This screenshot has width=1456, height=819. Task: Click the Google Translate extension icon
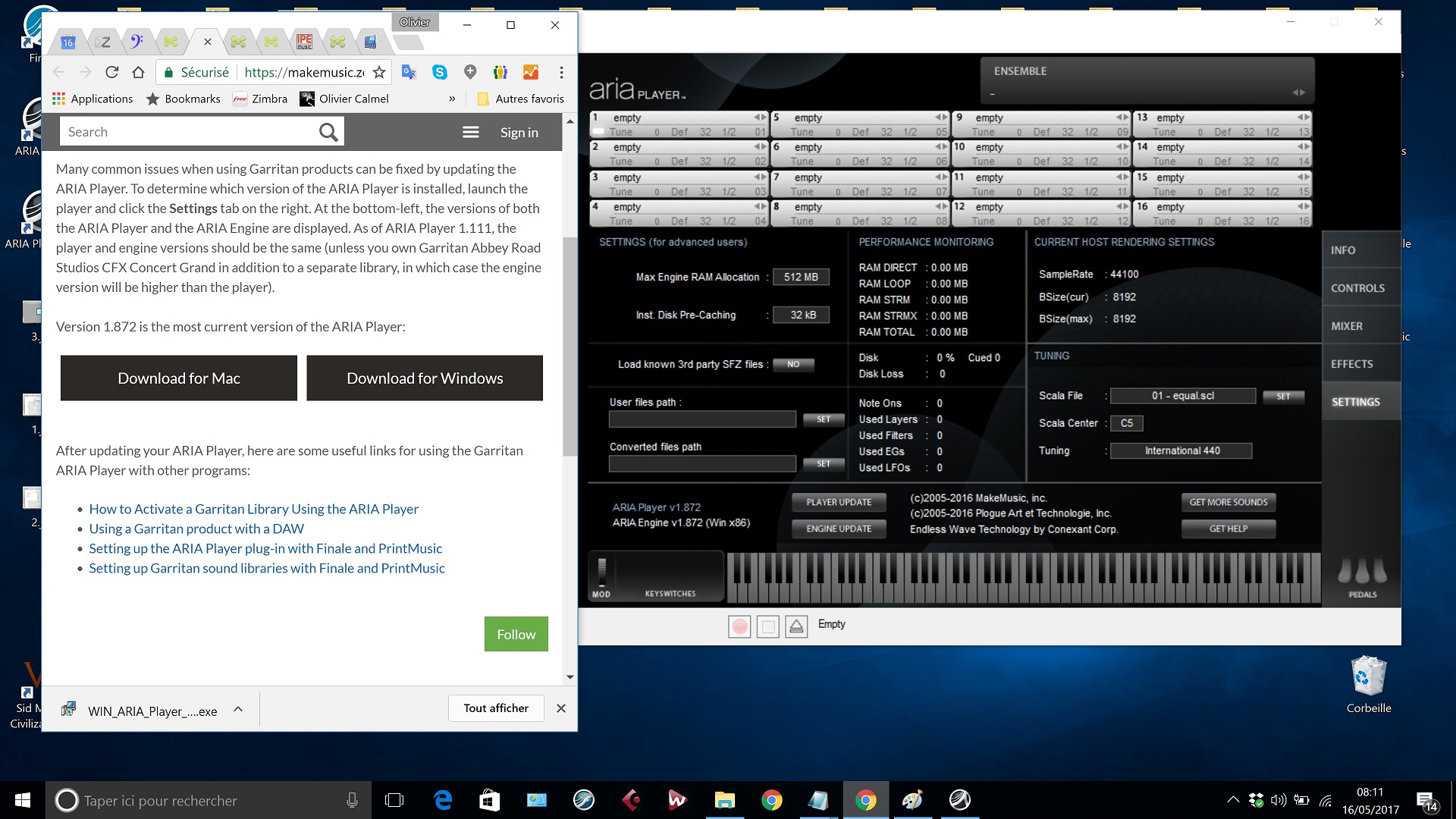point(409,72)
